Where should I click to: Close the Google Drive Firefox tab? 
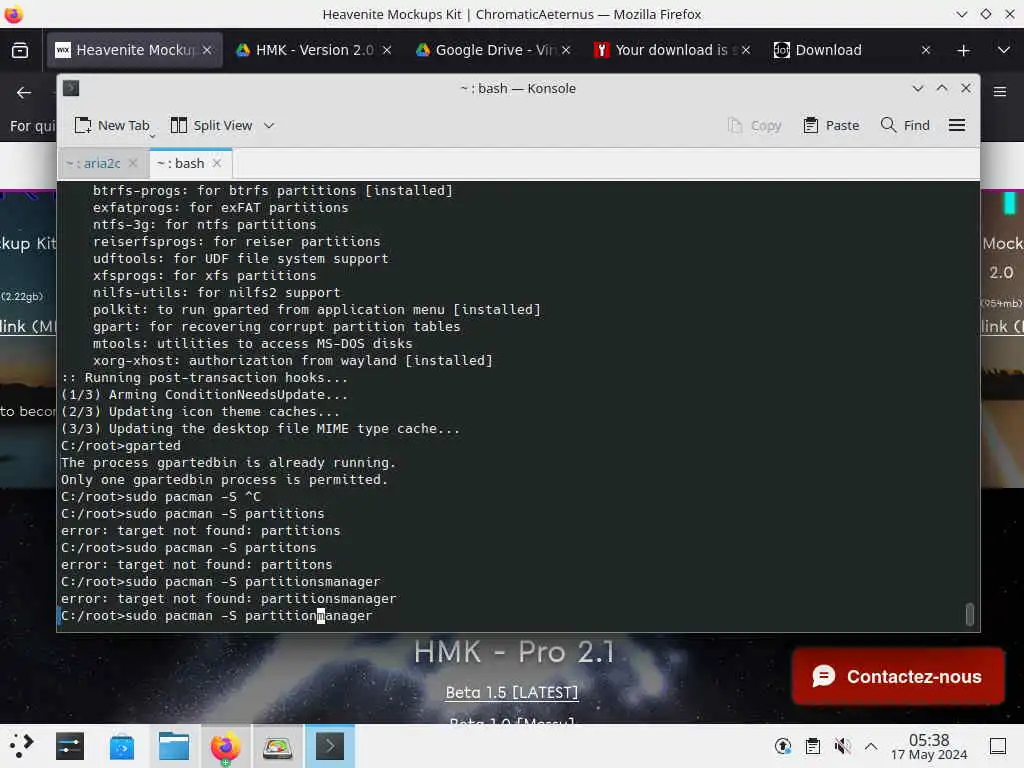point(566,50)
